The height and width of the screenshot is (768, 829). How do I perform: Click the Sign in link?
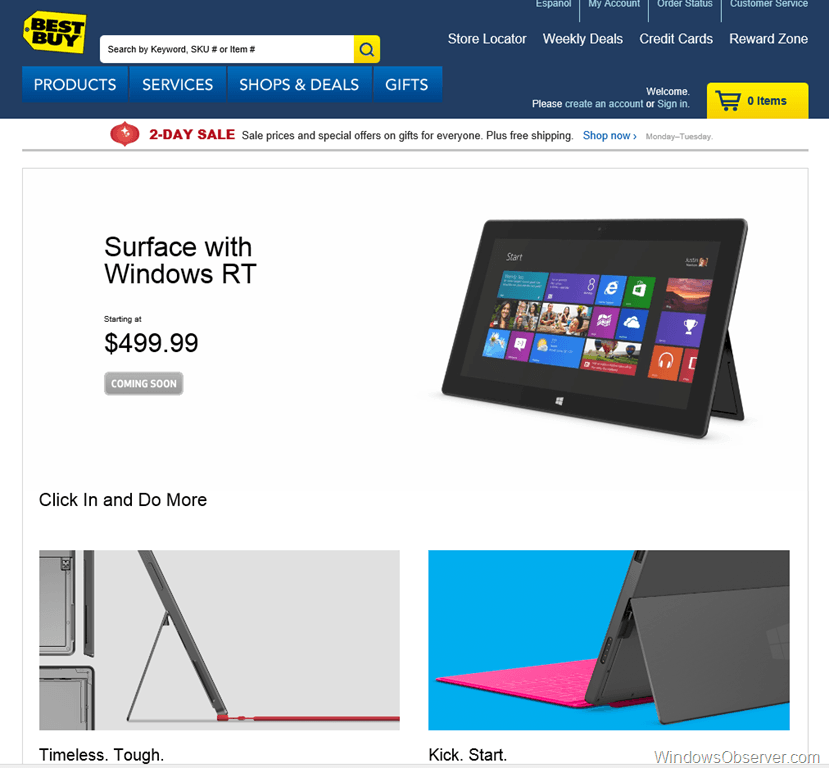point(673,104)
